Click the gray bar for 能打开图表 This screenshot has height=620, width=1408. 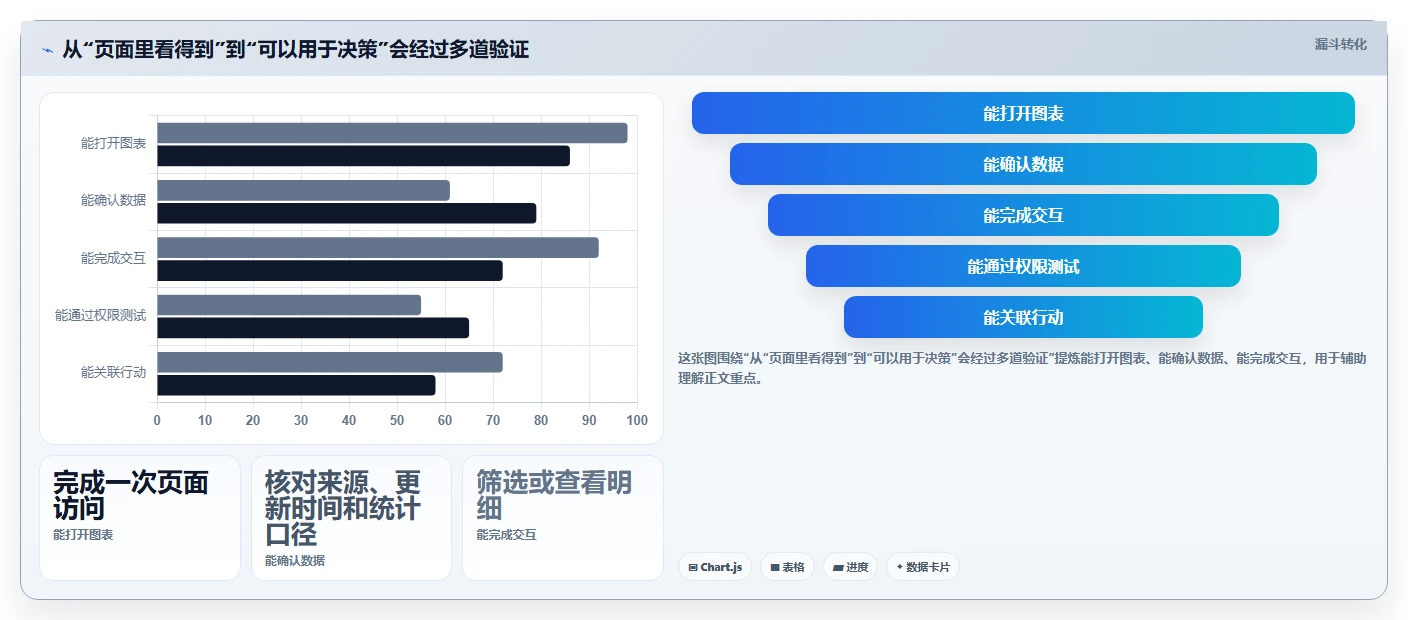tap(392, 133)
